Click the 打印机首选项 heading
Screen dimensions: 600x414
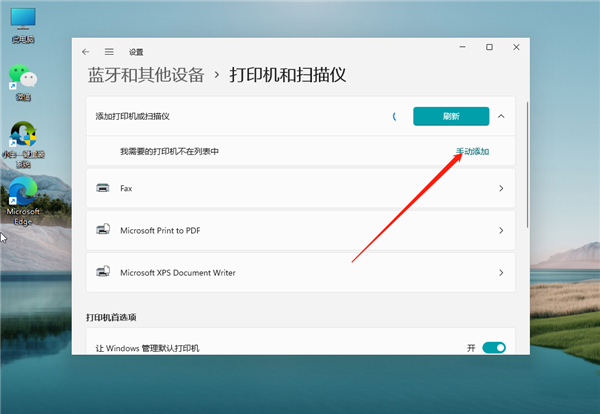(x=111, y=317)
